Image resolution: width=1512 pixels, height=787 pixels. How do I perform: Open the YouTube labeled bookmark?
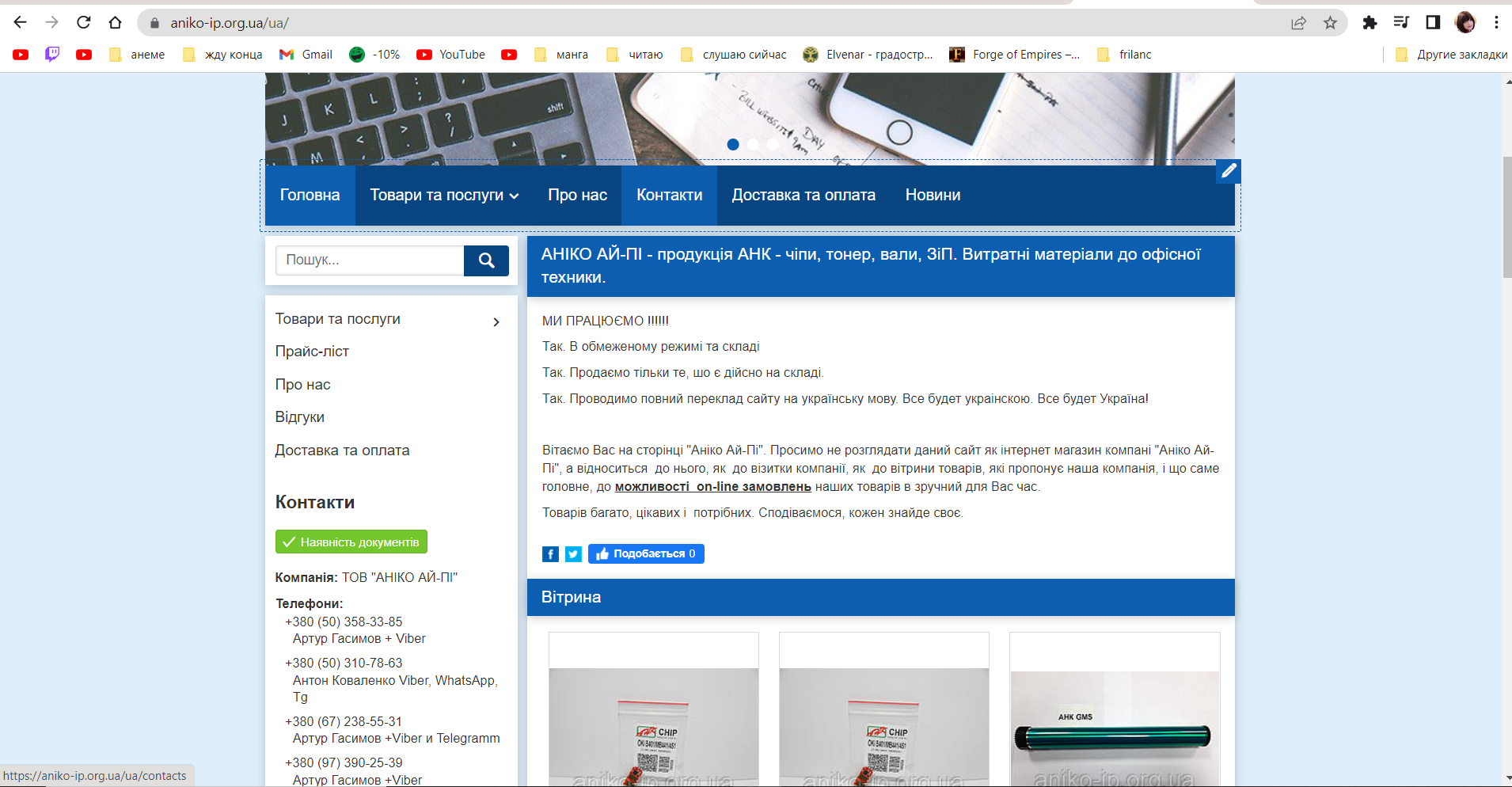[451, 55]
